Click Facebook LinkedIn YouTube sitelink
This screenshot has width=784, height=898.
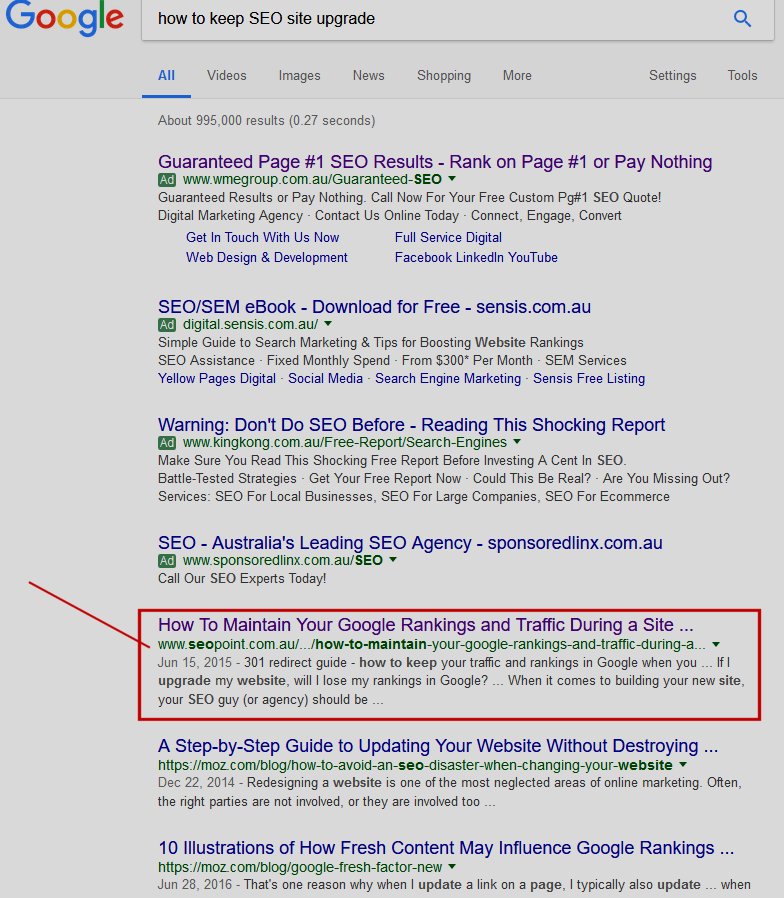pos(476,257)
